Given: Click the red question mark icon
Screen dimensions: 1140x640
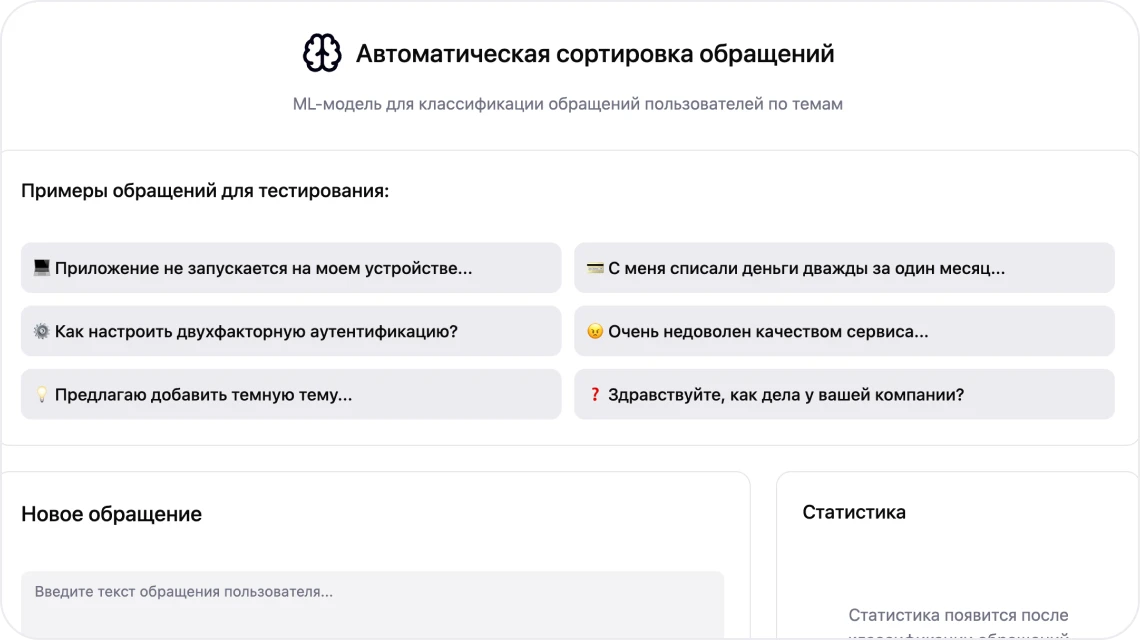Looking at the screenshot, I should pyautogui.click(x=594, y=394).
